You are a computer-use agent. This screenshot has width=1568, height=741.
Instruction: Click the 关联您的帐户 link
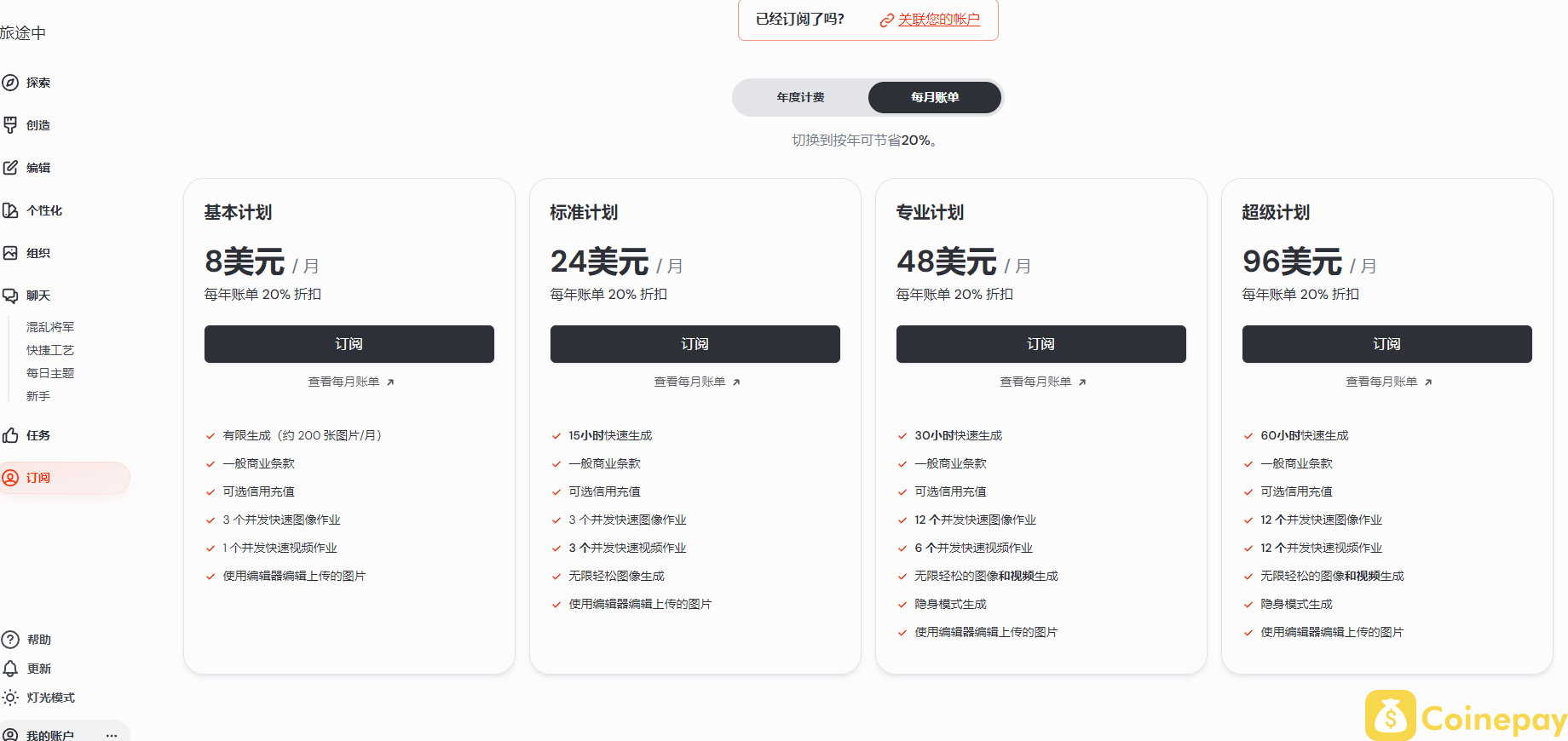tap(939, 19)
